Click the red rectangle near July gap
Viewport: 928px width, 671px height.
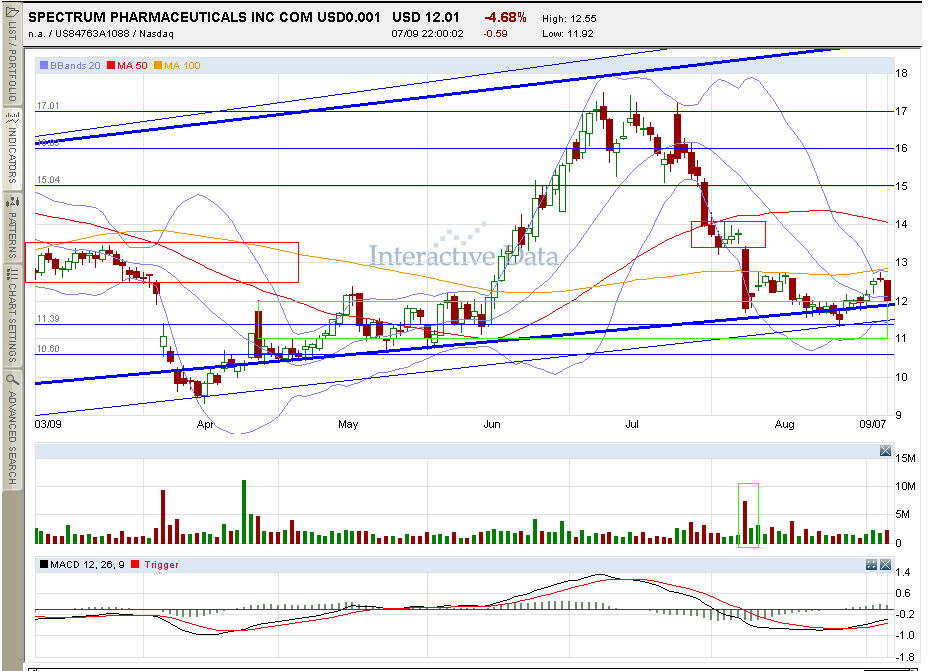(728, 234)
